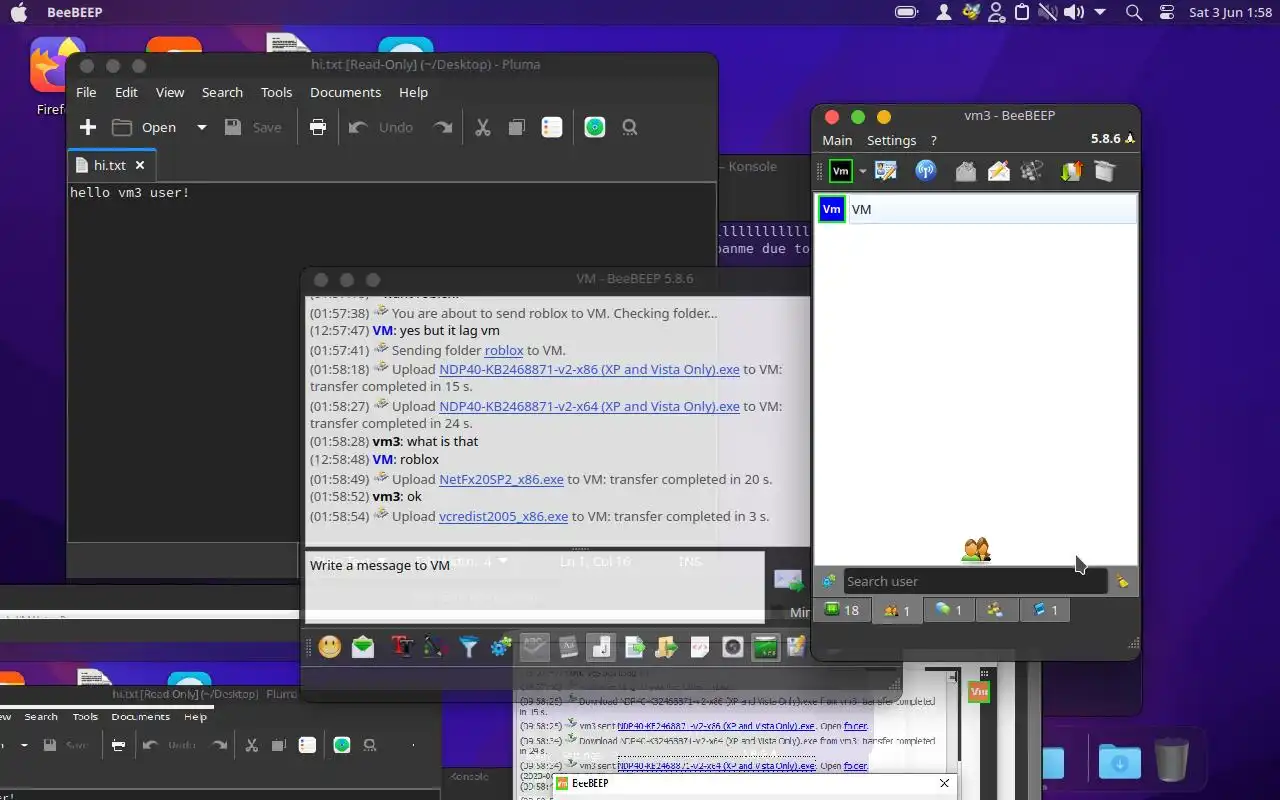Open vcredist2005_x86.exe link

click(x=503, y=516)
